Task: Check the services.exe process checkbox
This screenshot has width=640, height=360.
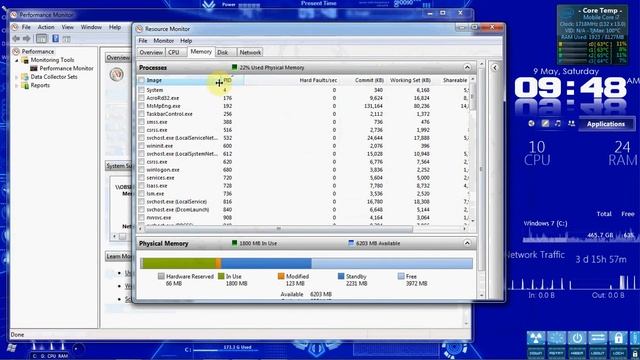Action: 142,178
